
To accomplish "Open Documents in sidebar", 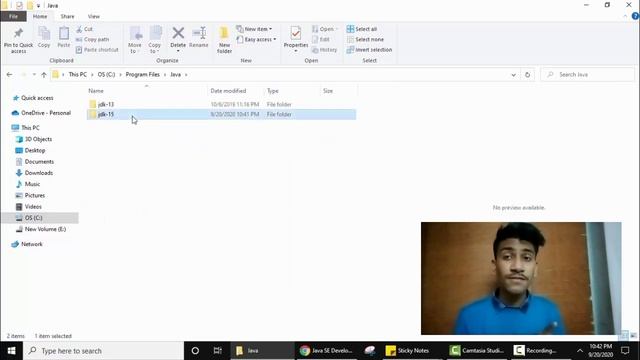I will click(x=39, y=162).
